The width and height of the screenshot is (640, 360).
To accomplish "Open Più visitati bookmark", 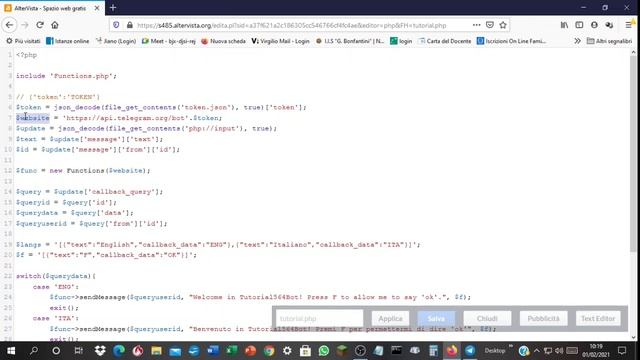I will [x=23, y=41].
